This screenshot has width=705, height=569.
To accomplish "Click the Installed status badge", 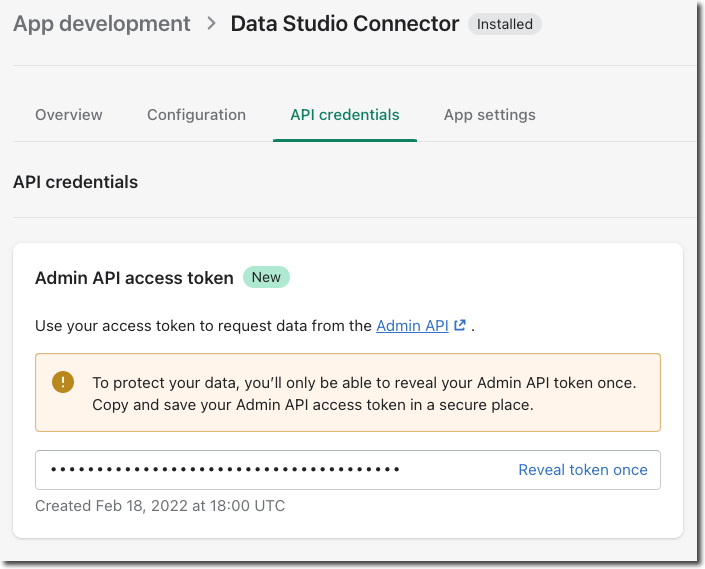I will coord(504,24).
